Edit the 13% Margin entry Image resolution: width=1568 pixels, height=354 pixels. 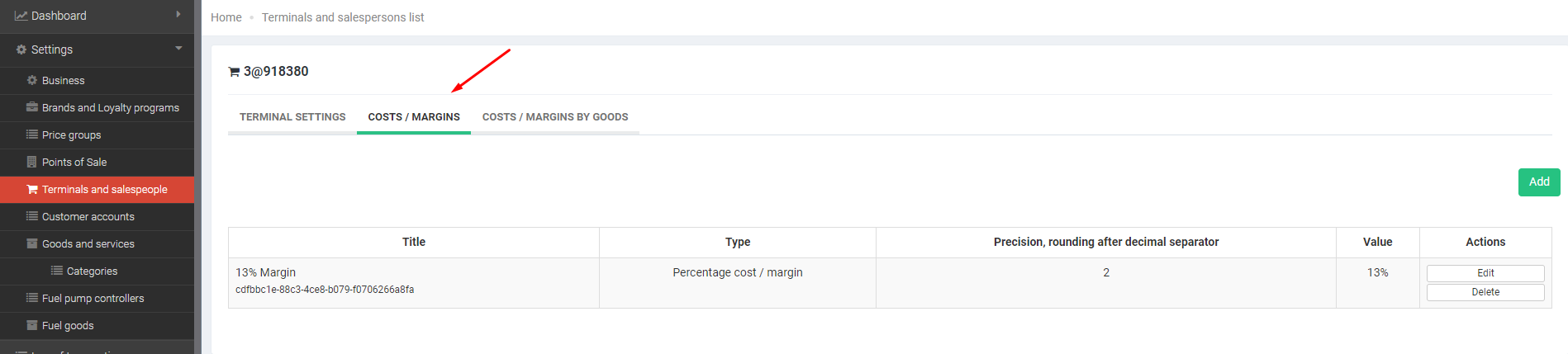point(1485,273)
